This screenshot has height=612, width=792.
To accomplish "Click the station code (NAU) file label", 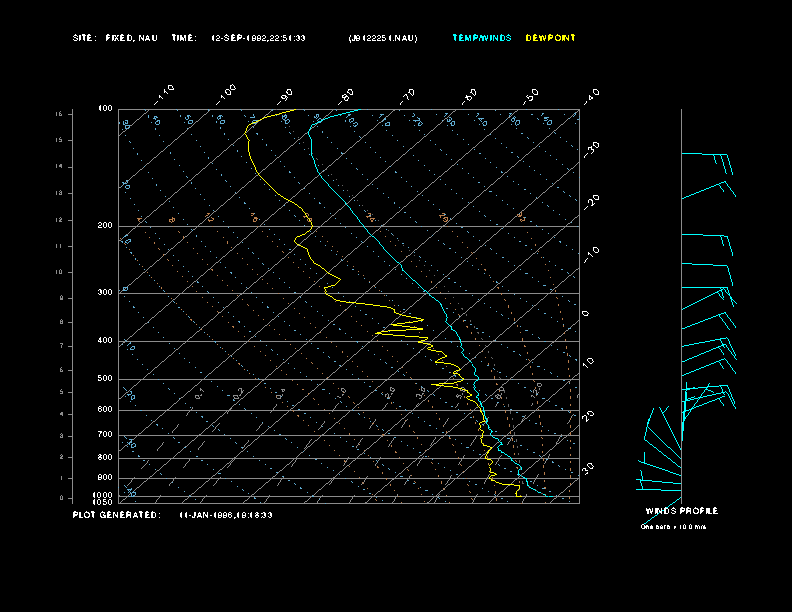I will pos(383,38).
